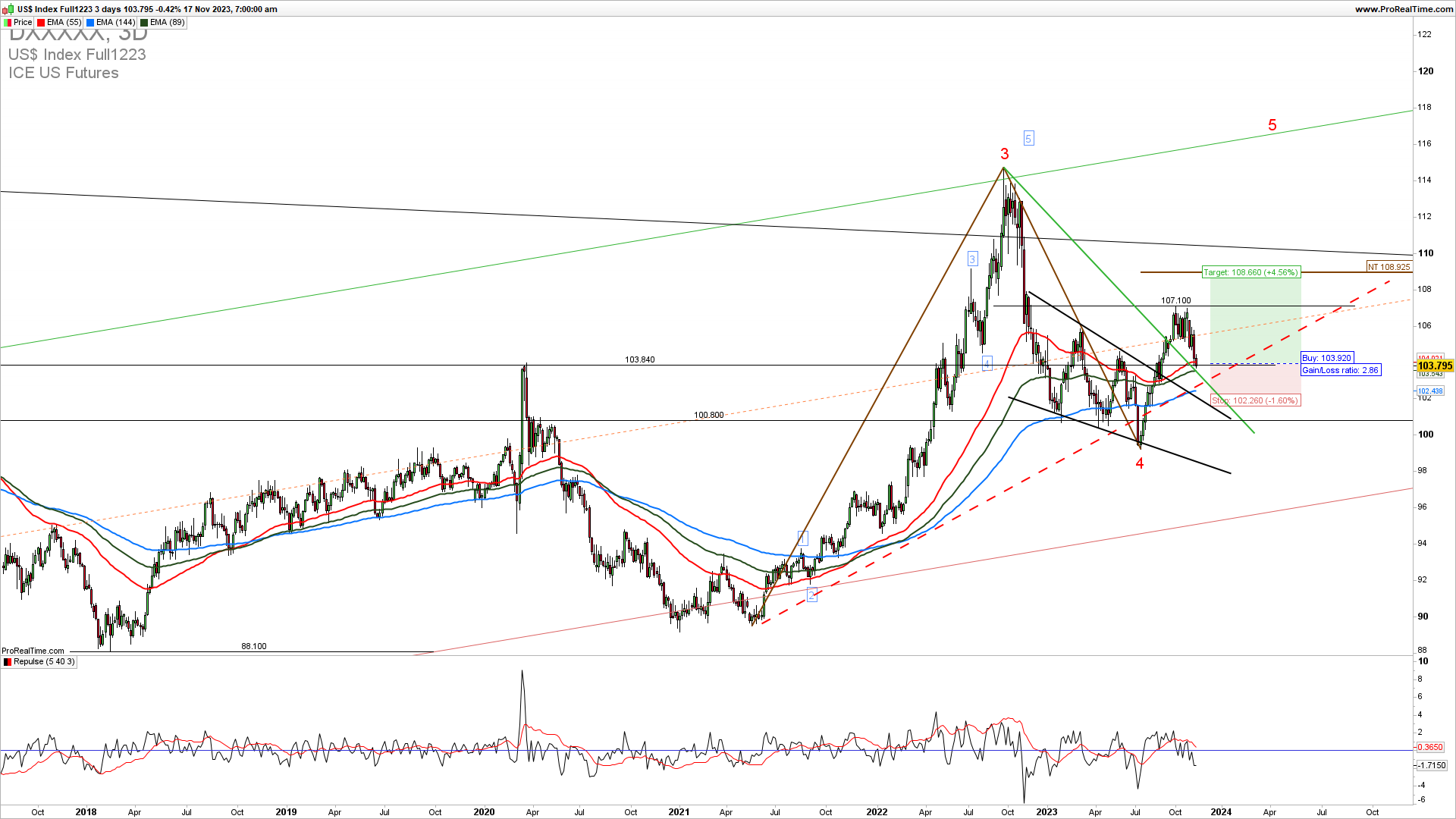Viewport: 1456px width, 819px height.
Task: Click the 103.840 horizontal line label
Action: [640, 360]
